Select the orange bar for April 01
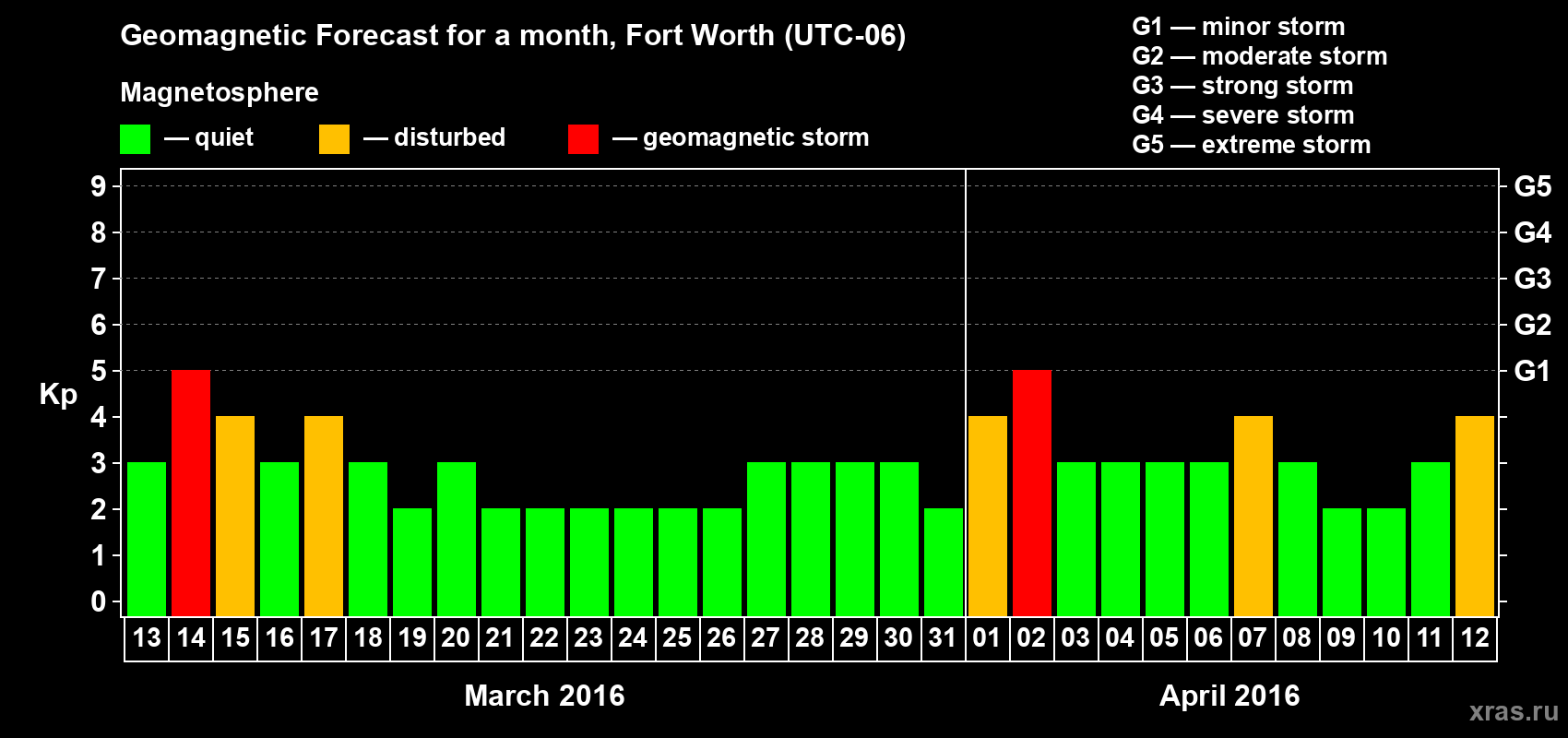The width and height of the screenshot is (1568, 738). (988, 516)
